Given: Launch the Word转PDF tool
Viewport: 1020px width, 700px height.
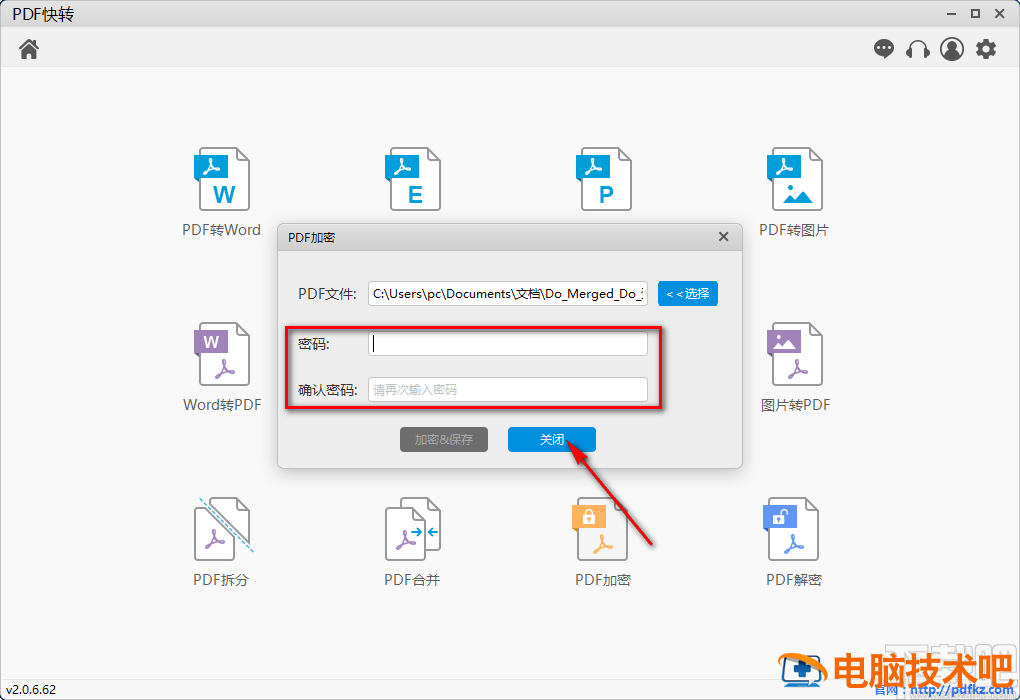Looking at the screenshot, I should [222, 368].
